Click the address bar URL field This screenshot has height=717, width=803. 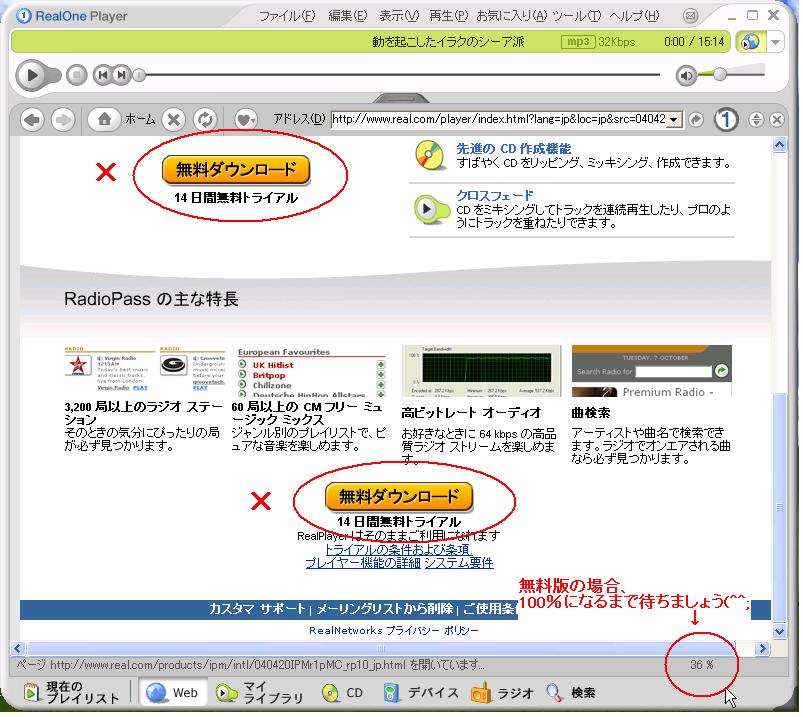point(499,119)
